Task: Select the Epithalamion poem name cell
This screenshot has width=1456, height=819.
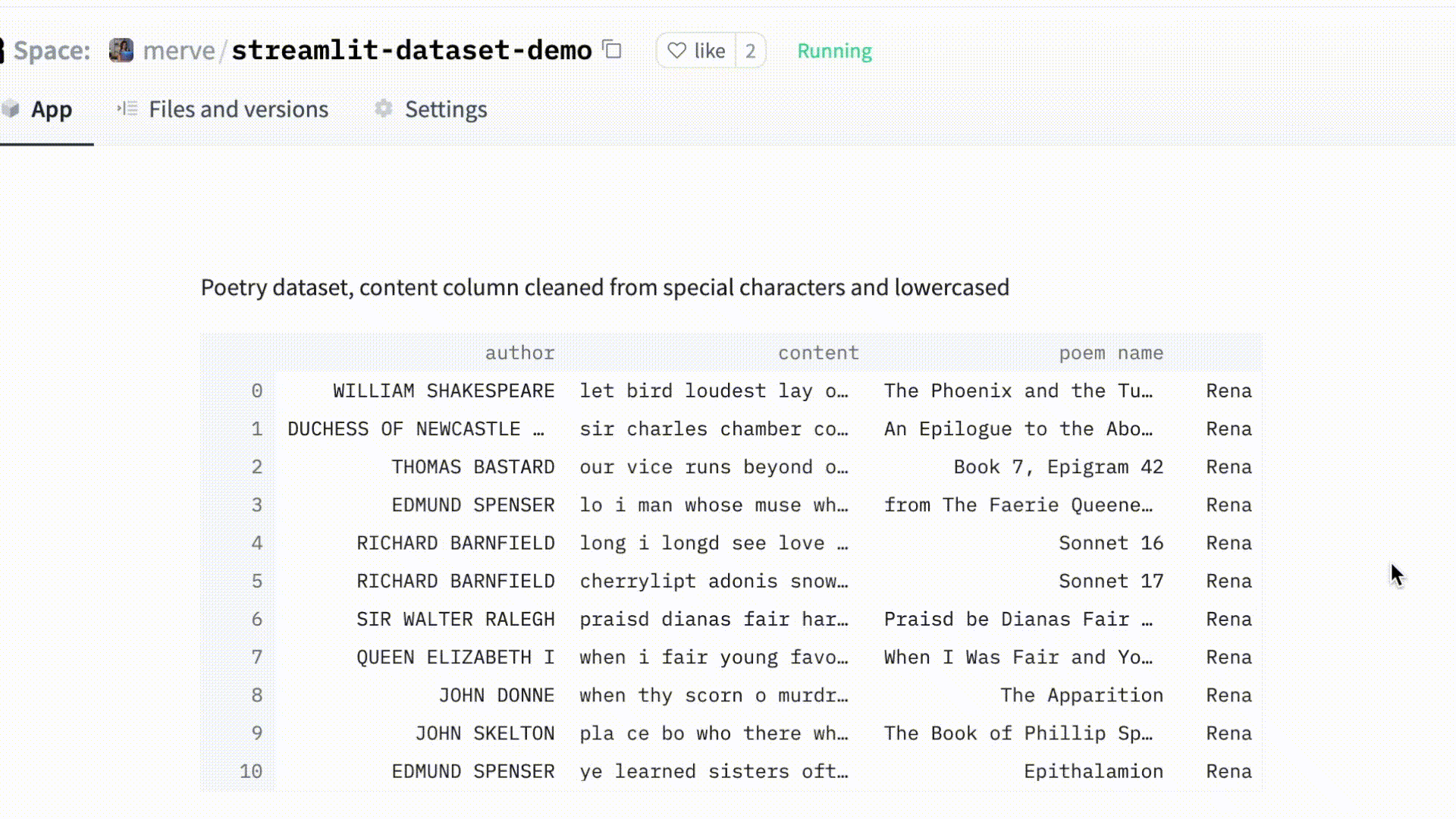Action: 1093,771
